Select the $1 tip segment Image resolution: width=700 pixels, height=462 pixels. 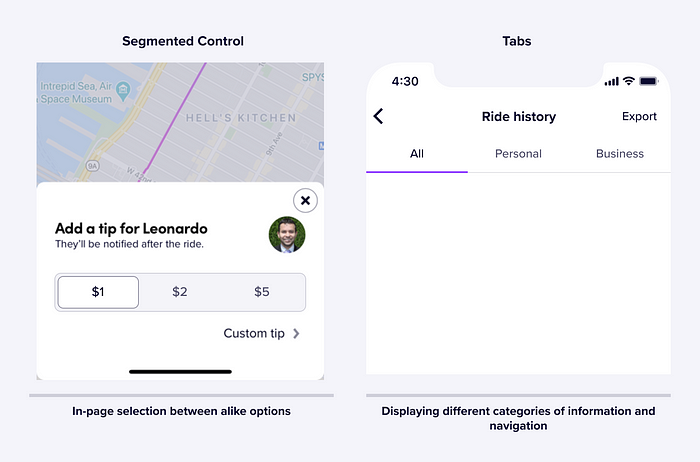pyautogui.click(x=98, y=292)
